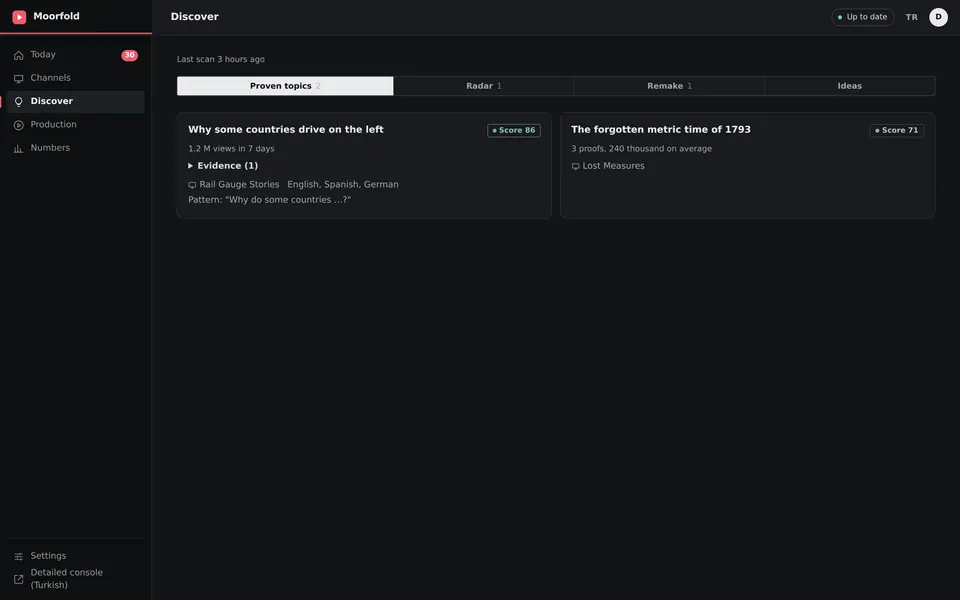Image resolution: width=960 pixels, height=600 pixels.
Task: Switch language via TR button
Action: click(x=911, y=17)
